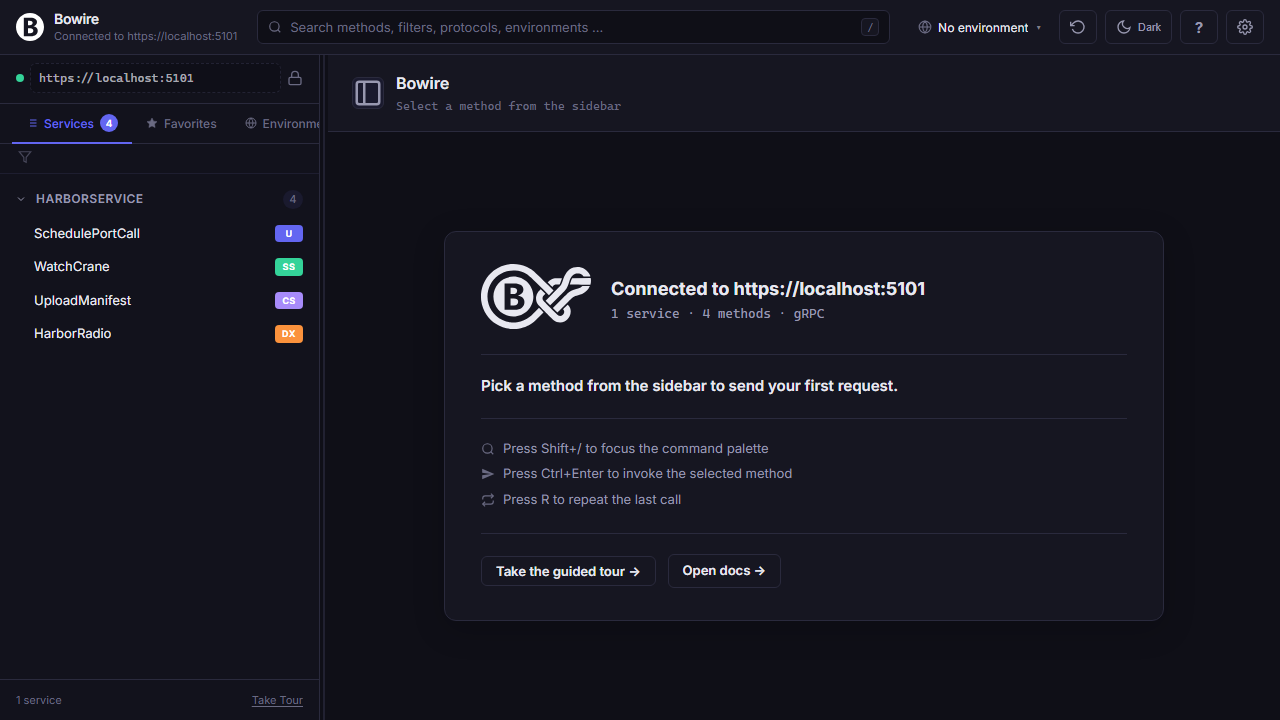The width and height of the screenshot is (1280, 720).
Task: Switch to the Favorites tab
Action: click(x=181, y=124)
